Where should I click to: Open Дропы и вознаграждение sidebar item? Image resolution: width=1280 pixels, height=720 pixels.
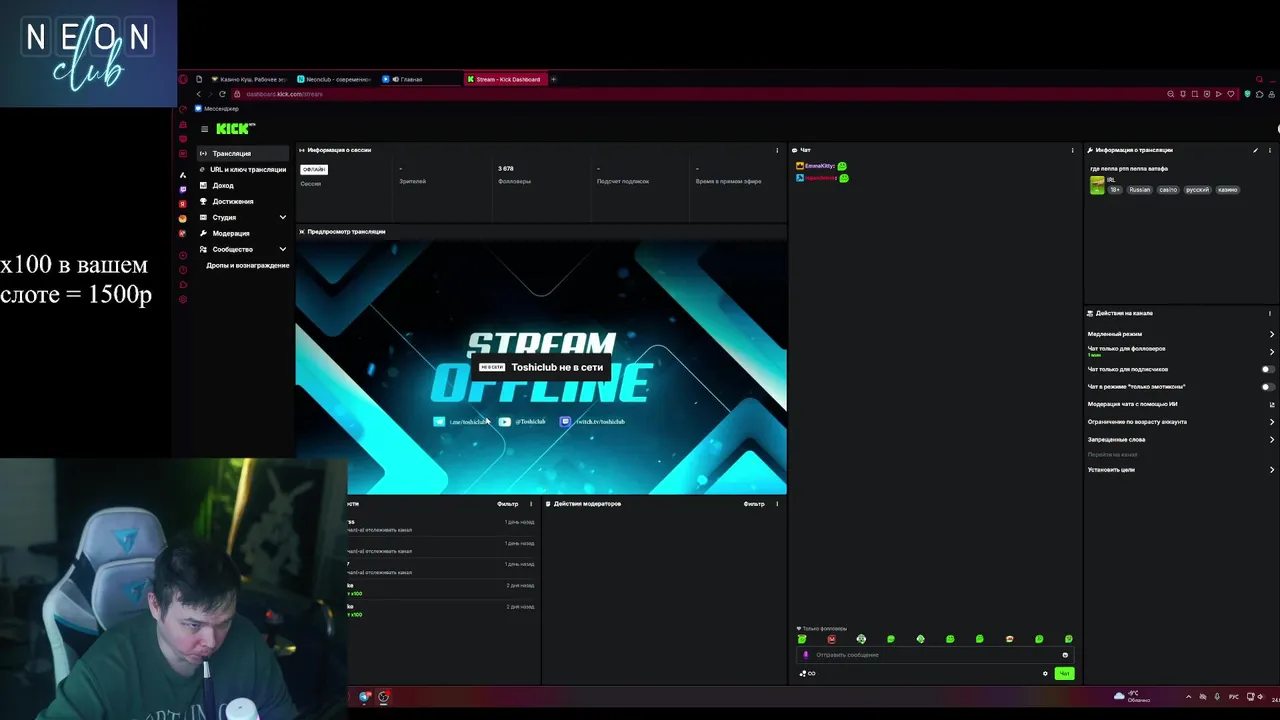[x=247, y=265]
